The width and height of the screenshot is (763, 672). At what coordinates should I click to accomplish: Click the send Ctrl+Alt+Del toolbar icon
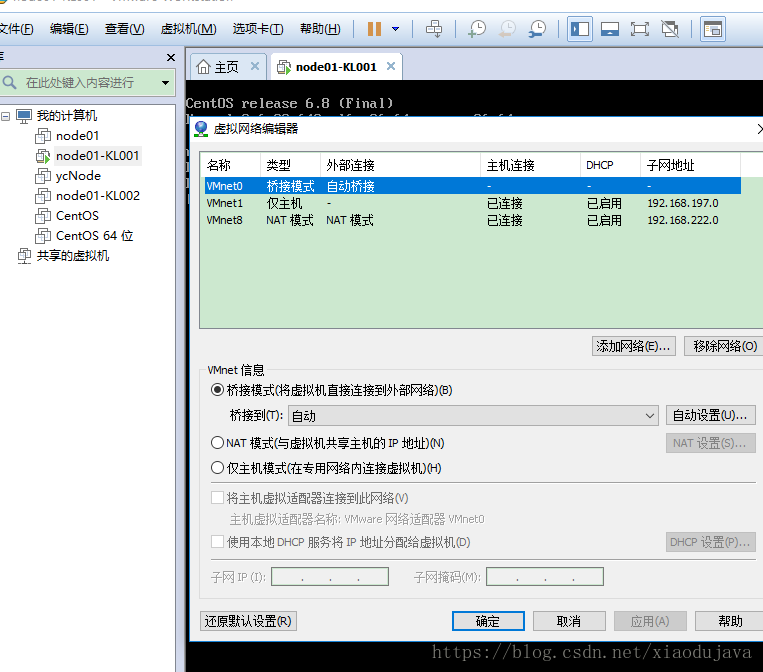point(434,29)
